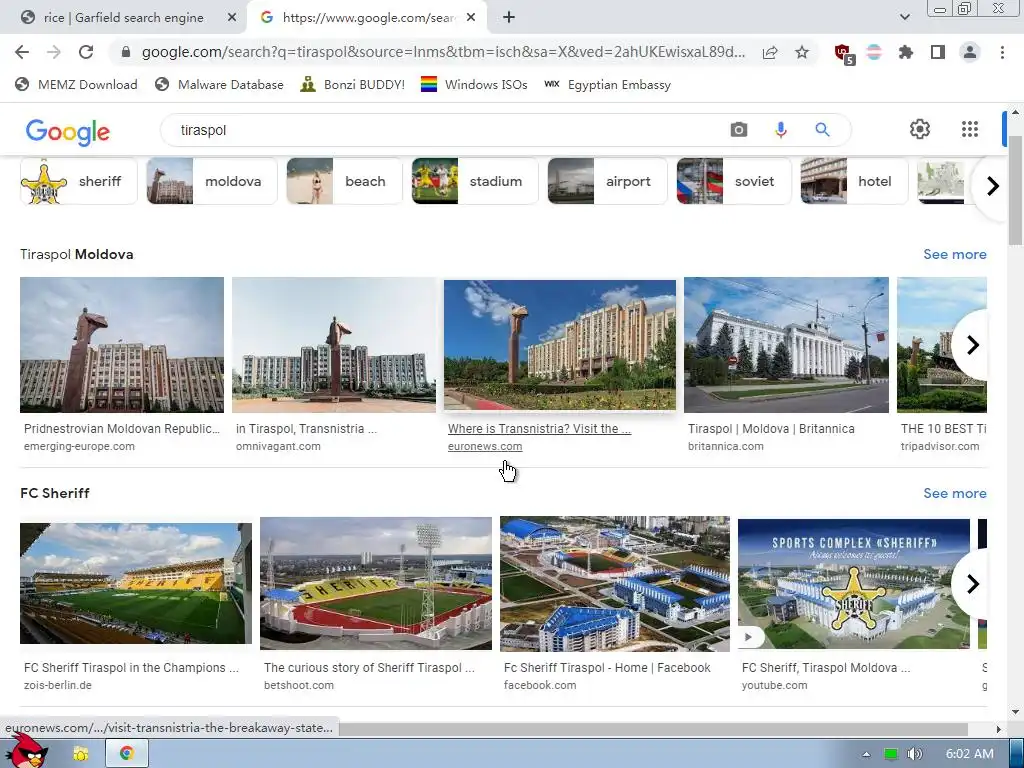The image size is (1024, 768).
Task: Toggle the browser side panel icon
Action: [938, 52]
